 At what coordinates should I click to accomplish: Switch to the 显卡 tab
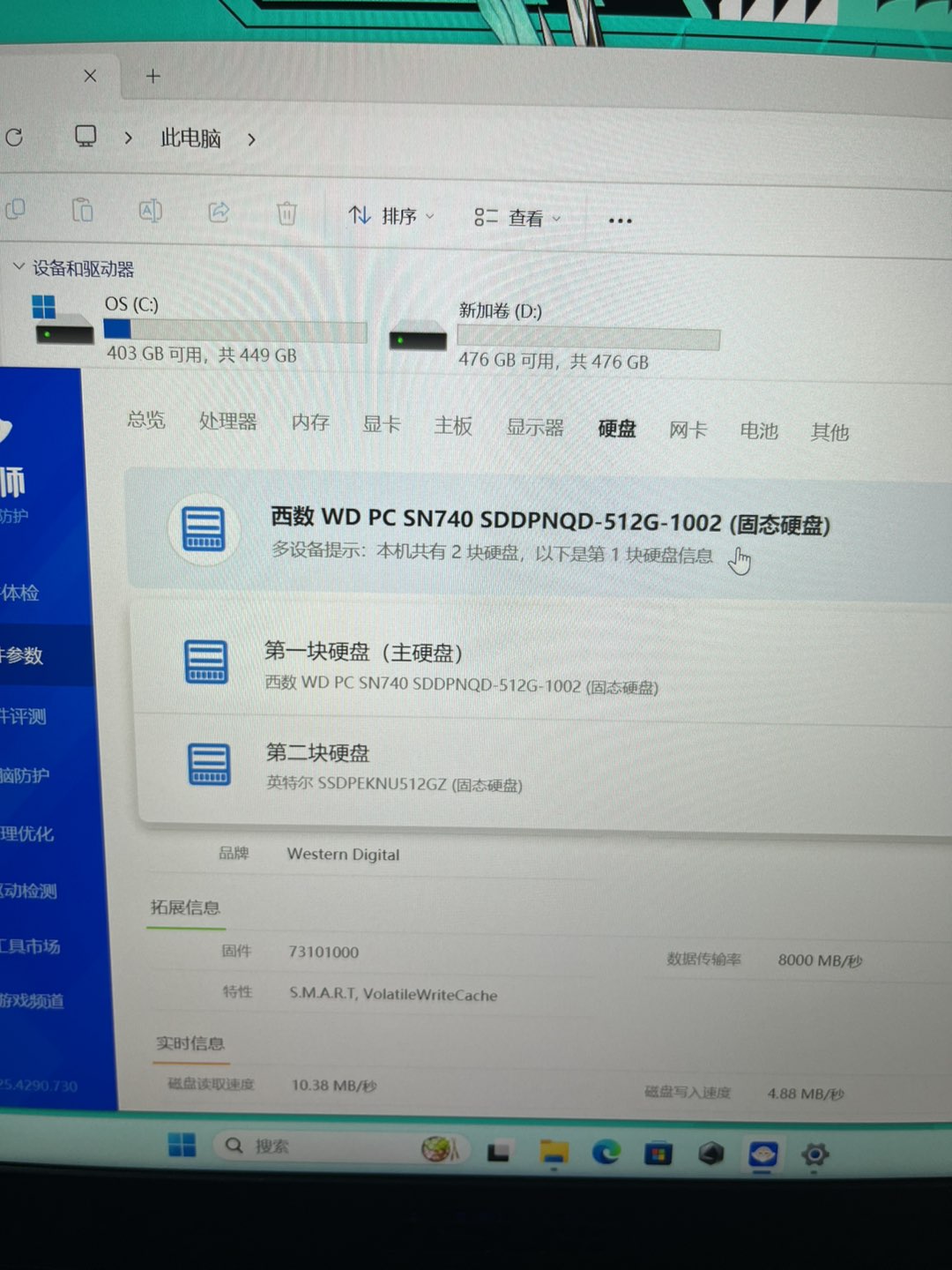tap(382, 424)
